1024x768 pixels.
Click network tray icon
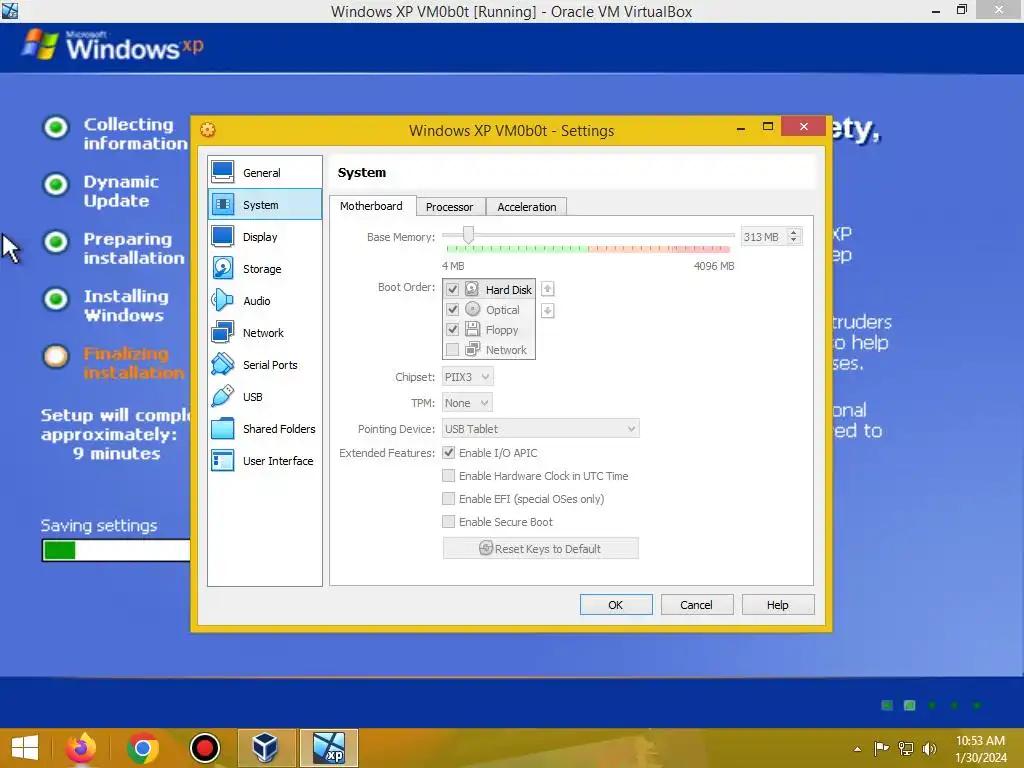906,748
